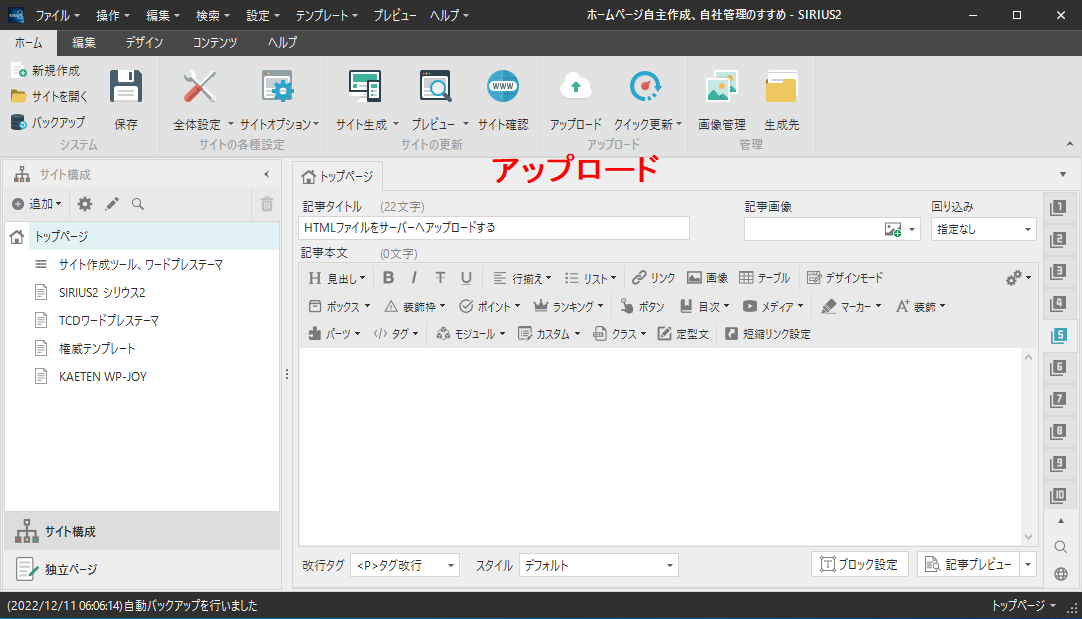1082x619 pixels.
Task: Open the テンプレート menu
Action: pyautogui.click(x=326, y=15)
